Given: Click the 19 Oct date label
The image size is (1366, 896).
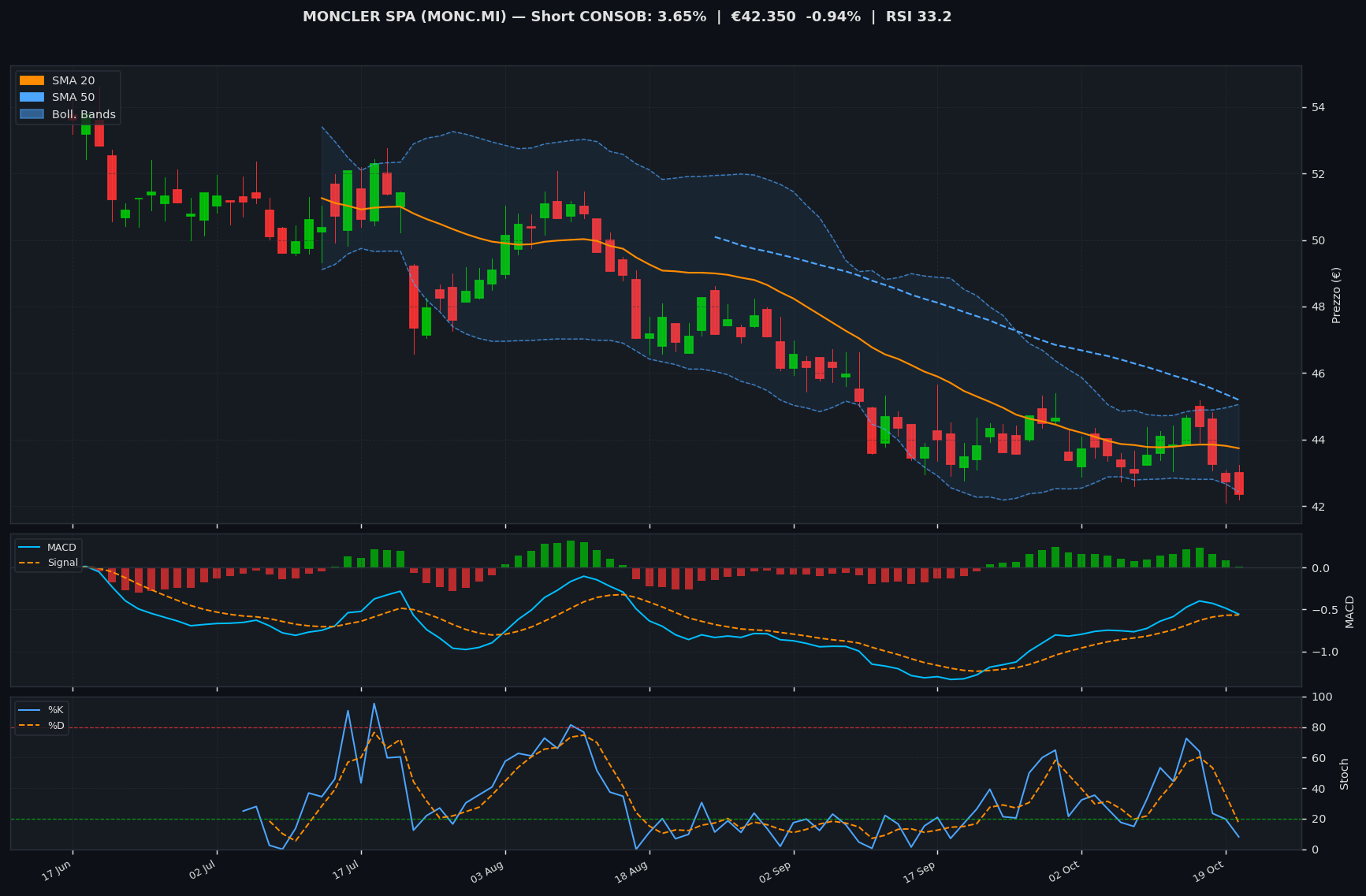Looking at the screenshot, I should (x=1208, y=872).
